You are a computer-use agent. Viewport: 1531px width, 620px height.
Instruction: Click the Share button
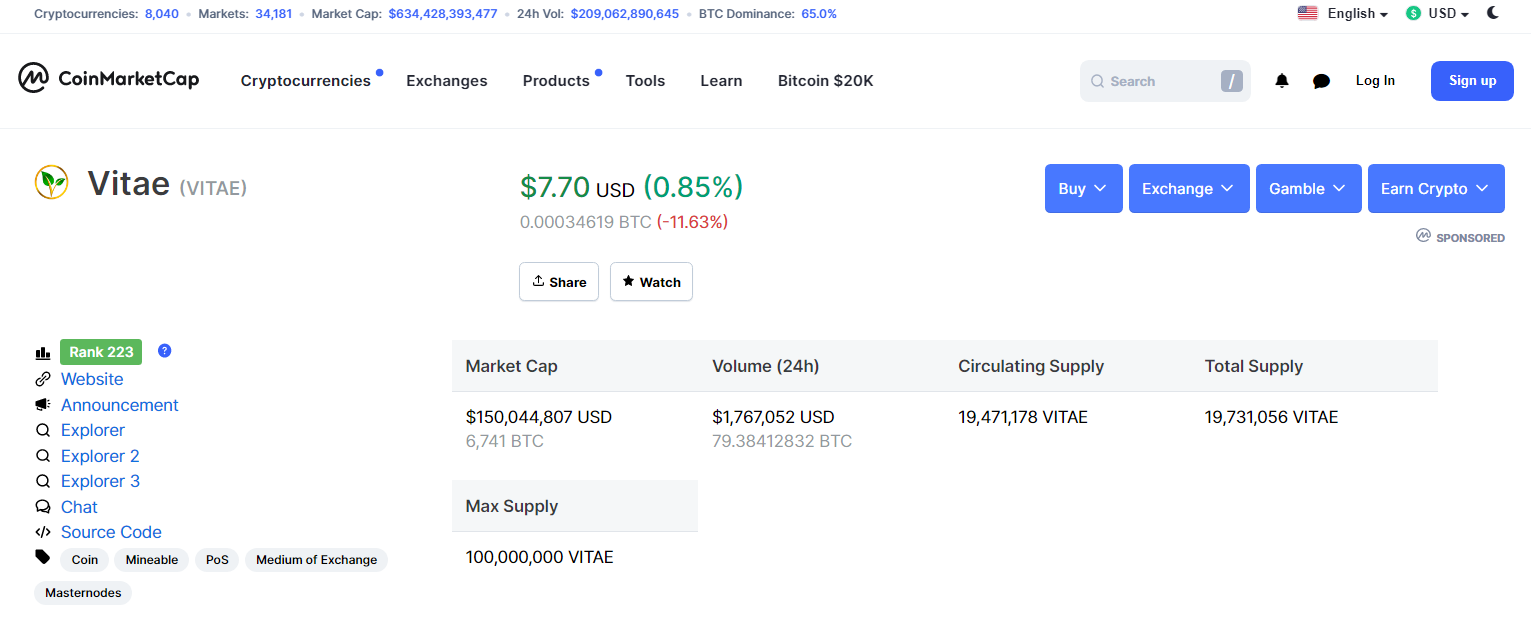[559, 282]
